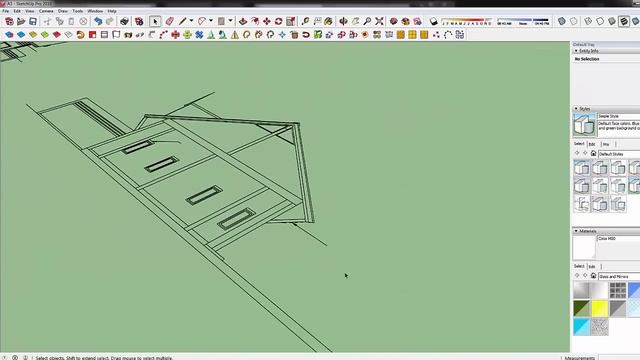Switch to Materials Edit tab

pos(592,267)
